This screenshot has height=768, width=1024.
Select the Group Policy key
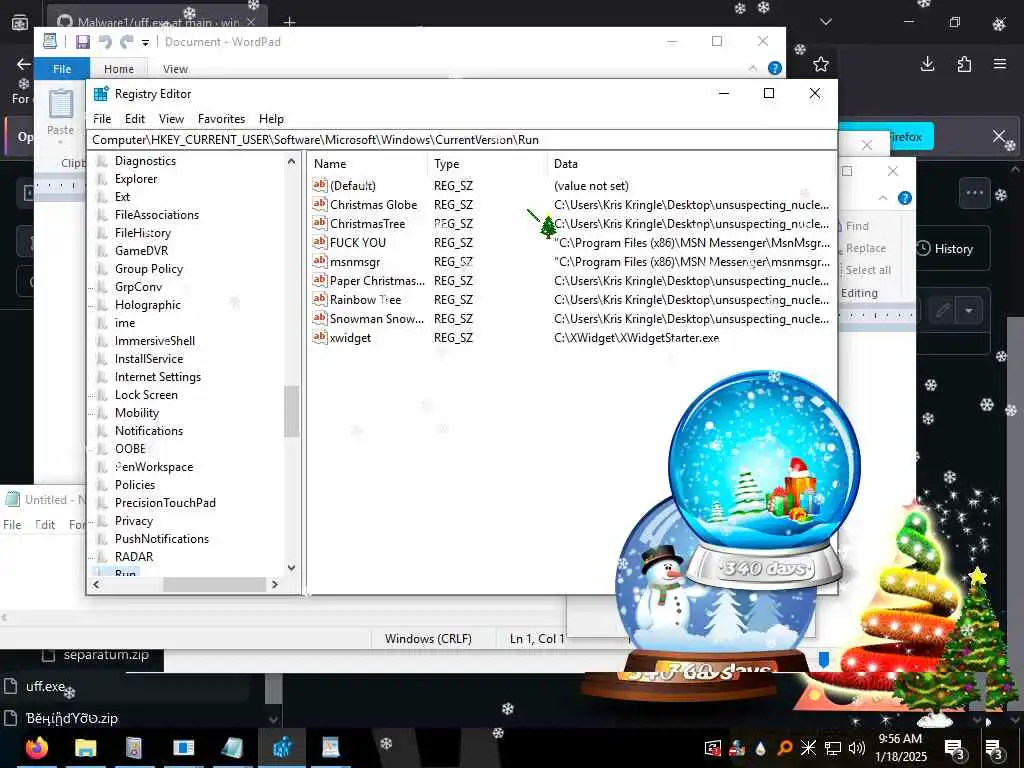click(x=149, y=269)
